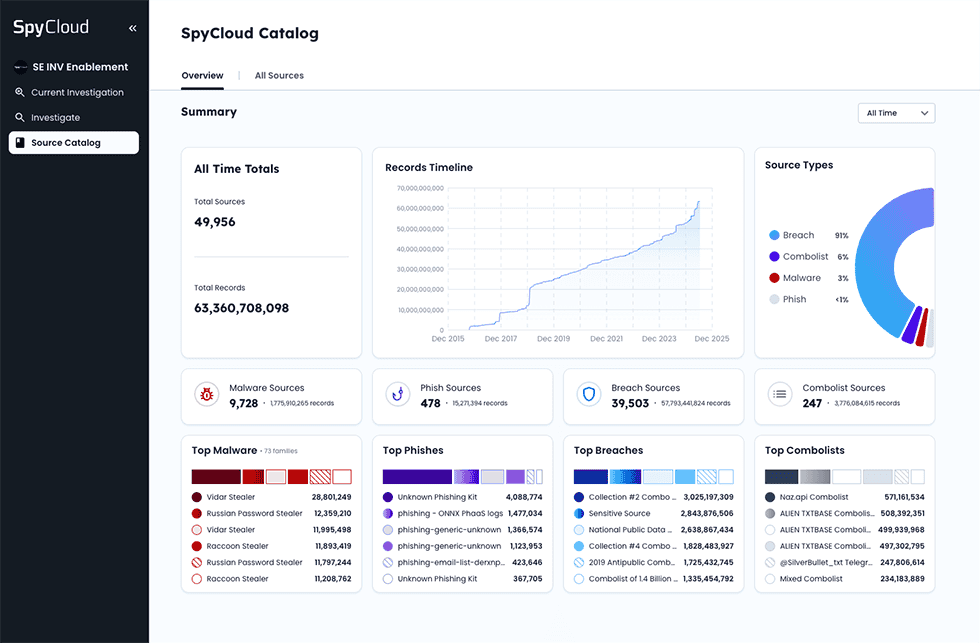980x643 pixels.
Task: Collapse the sidebar with the double-chevron icon
Action: pyautogui.click(x=132, y=28)
